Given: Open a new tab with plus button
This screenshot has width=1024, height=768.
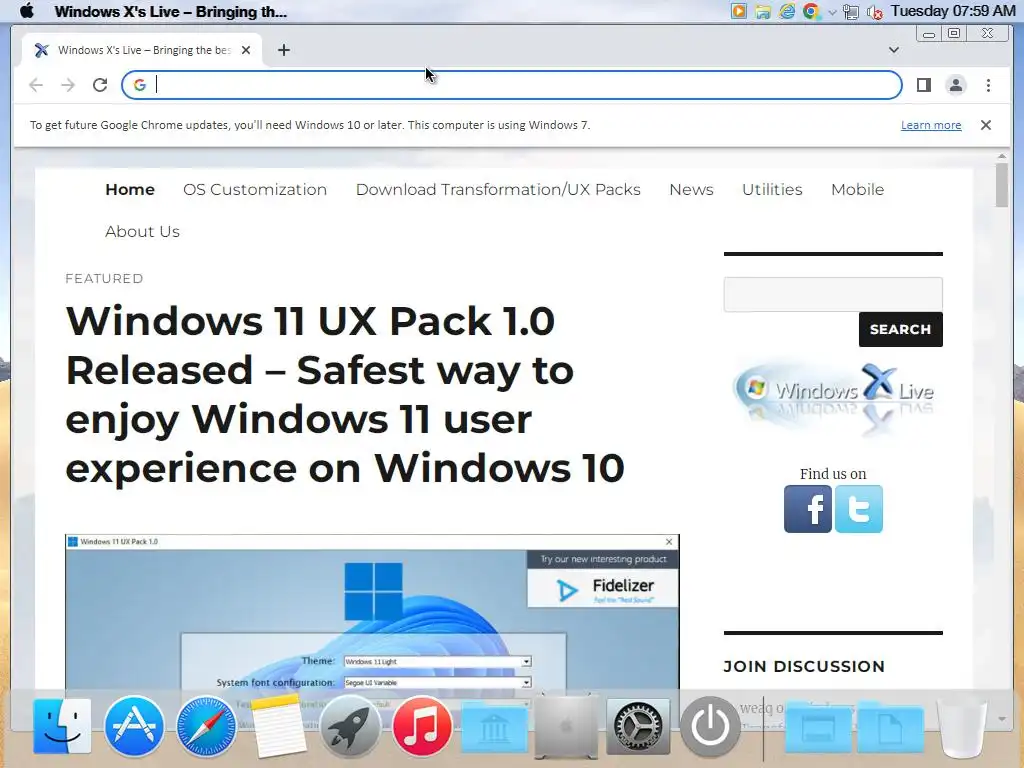Looking at the screenshot, I should point(283,50).
